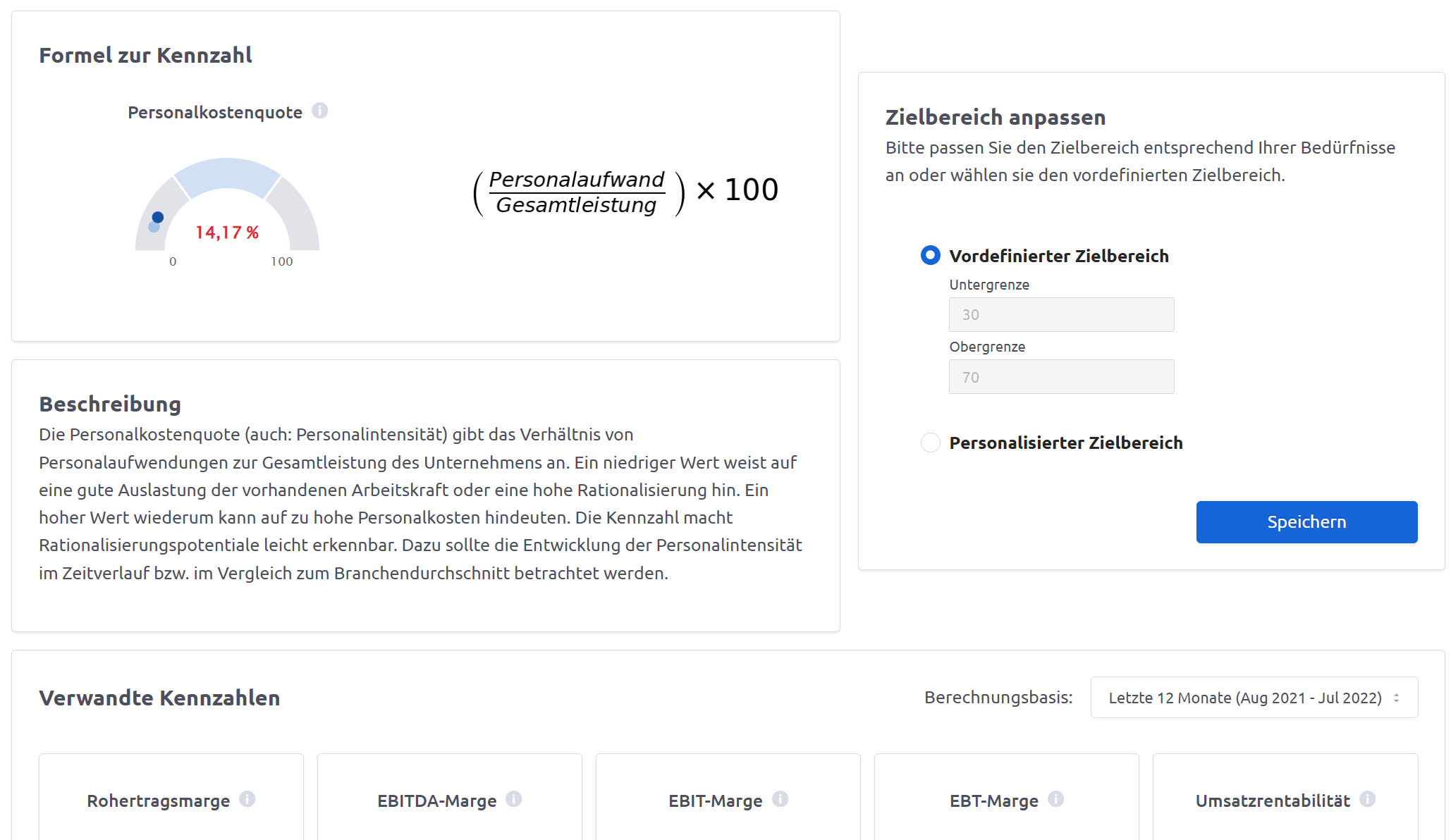Viewport: 1451px width, 840px height.
Task: Open the Personalkostenquote info tooltip
Action: (322, 111)
